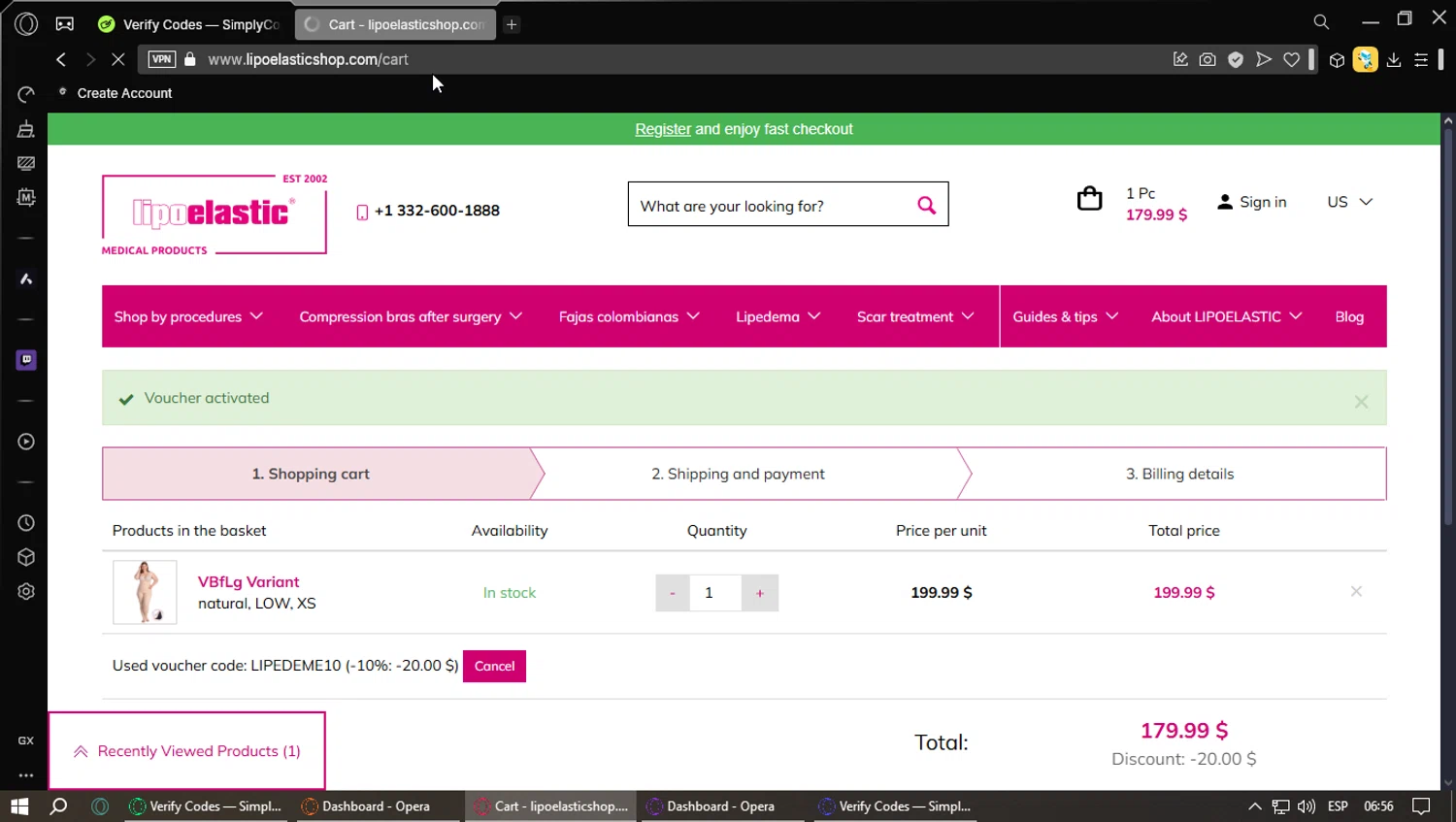Open the US country selector dropdown
Screen dimensions: 1456x822
1350,202
